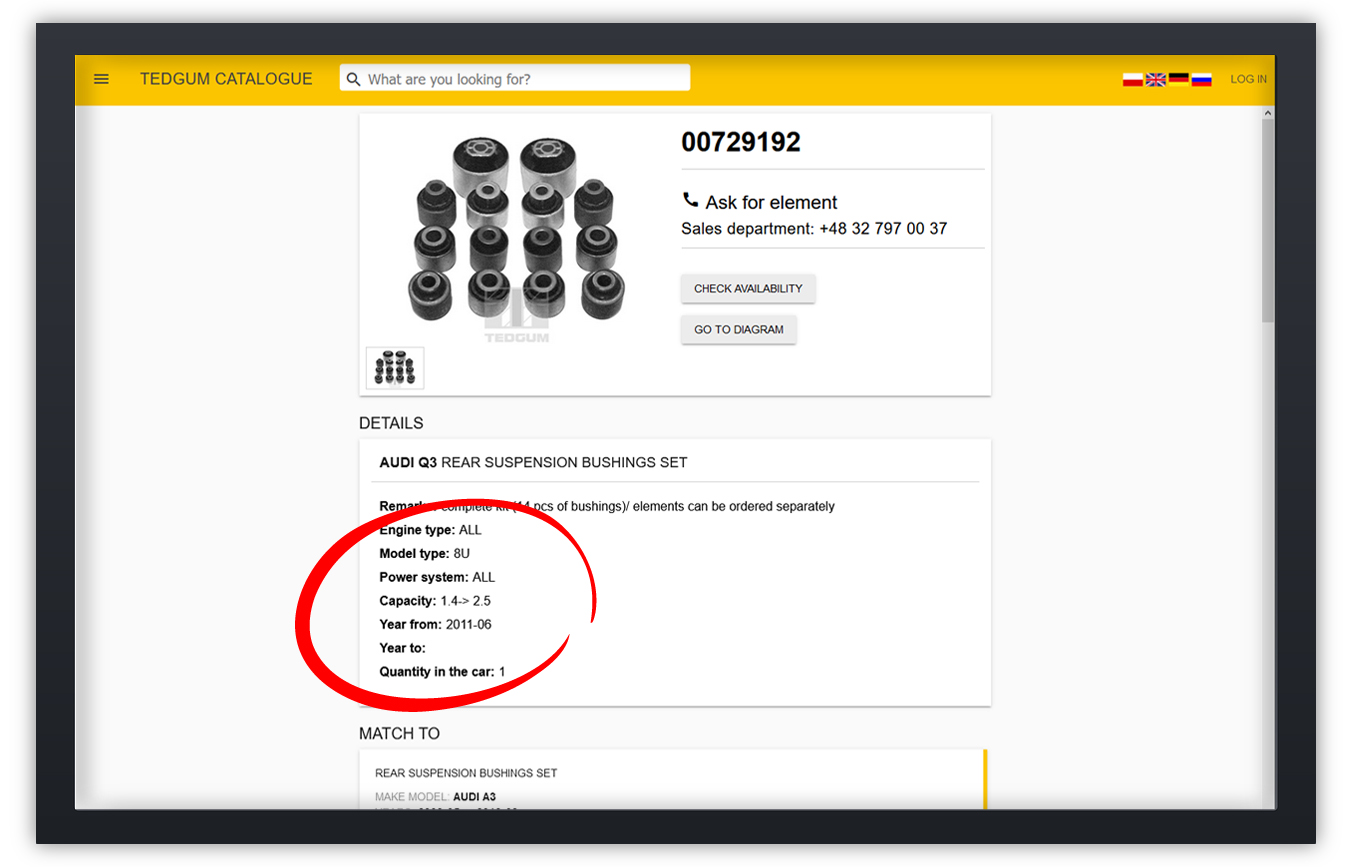The image size is (1352, 867).
Task: Click the DETAILS section heading
Action: (x=391, y=423)
